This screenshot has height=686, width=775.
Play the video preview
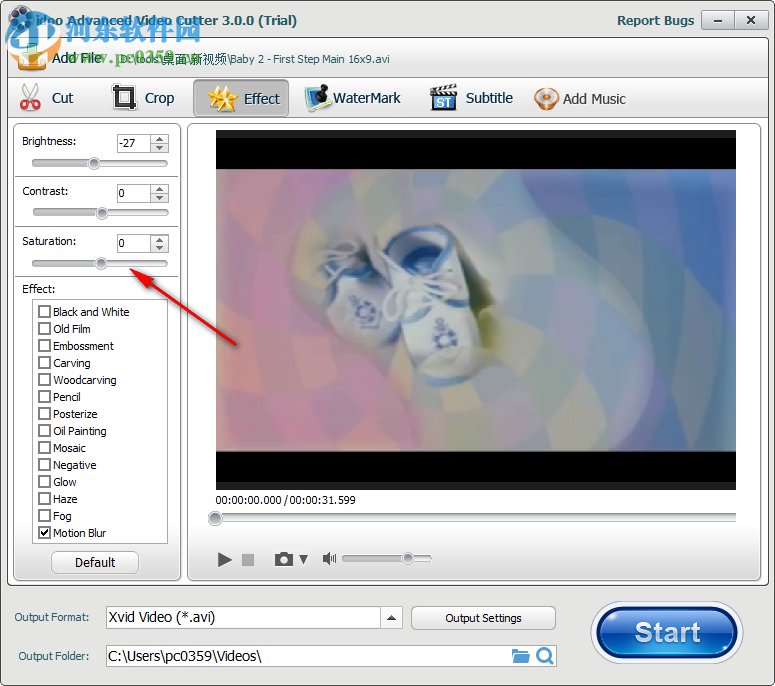coord(224,559)
